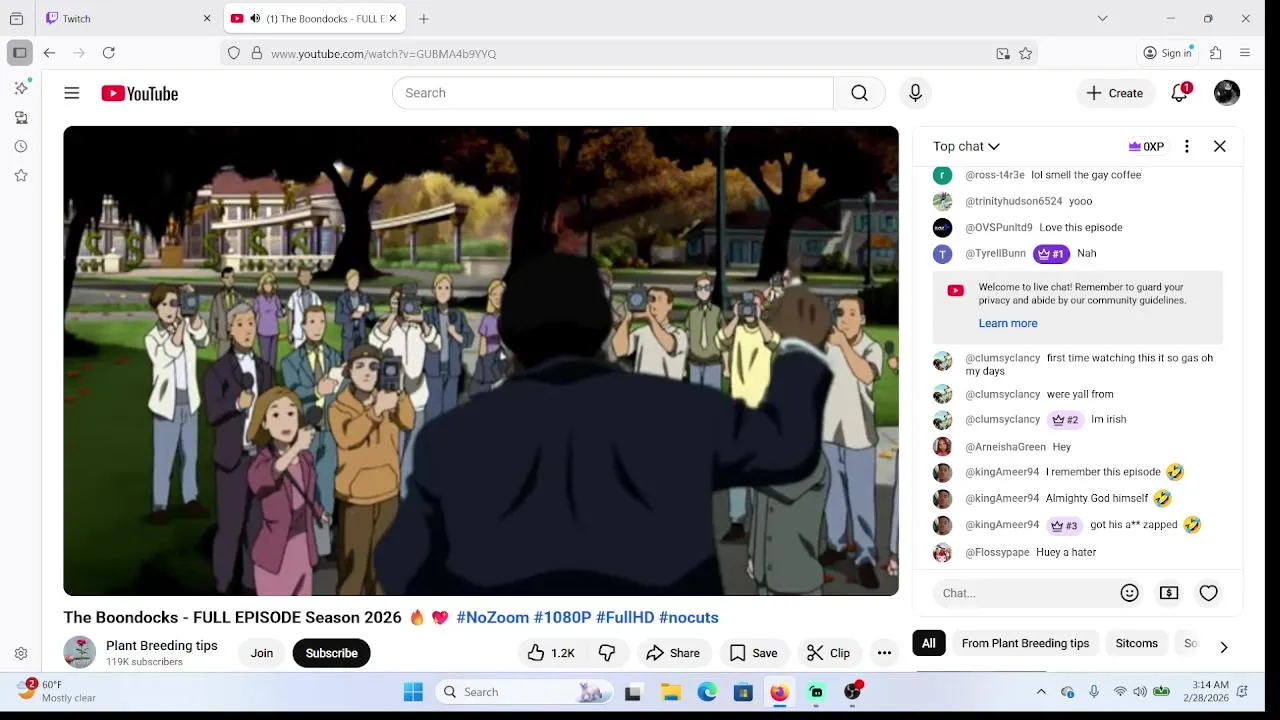Go back to previous page
This screenshot has height=720, width=1280.
[x=49, y=53]
